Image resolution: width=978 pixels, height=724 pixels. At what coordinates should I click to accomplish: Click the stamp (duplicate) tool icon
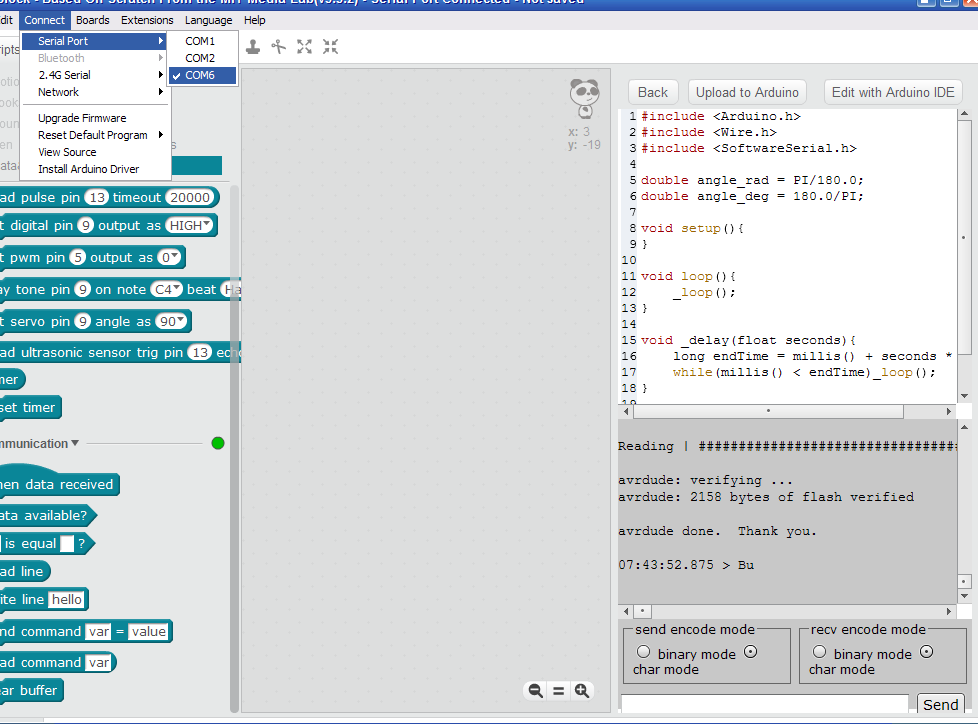pyautogui.click(x=253, y=46)
